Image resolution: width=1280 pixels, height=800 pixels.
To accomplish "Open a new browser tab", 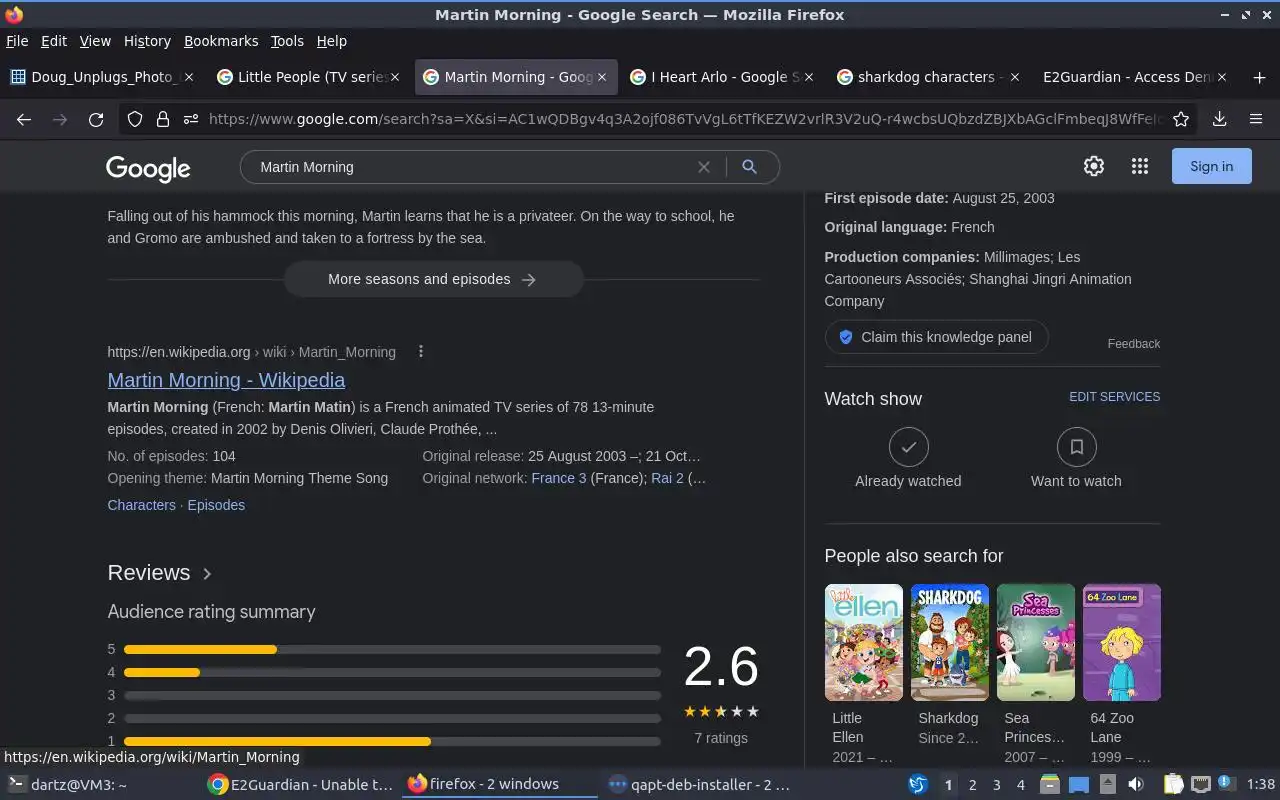I will (x=1259, y=77).
